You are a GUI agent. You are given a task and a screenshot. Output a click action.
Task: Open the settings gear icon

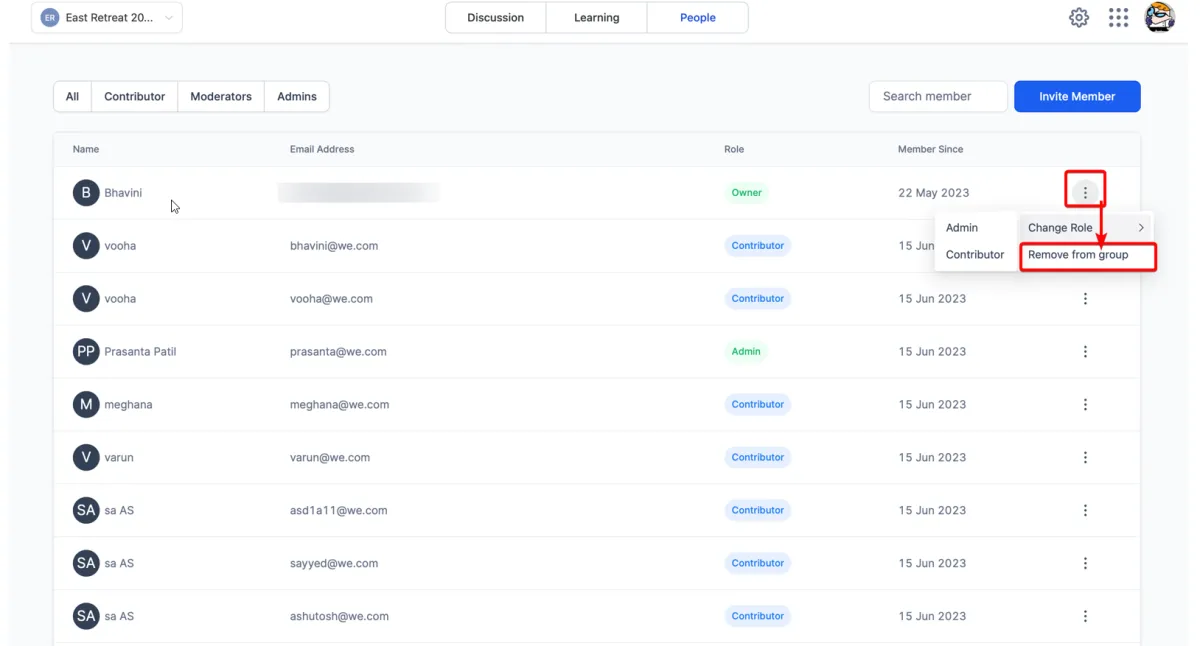pyautogui.click(x=1078, y=18)
